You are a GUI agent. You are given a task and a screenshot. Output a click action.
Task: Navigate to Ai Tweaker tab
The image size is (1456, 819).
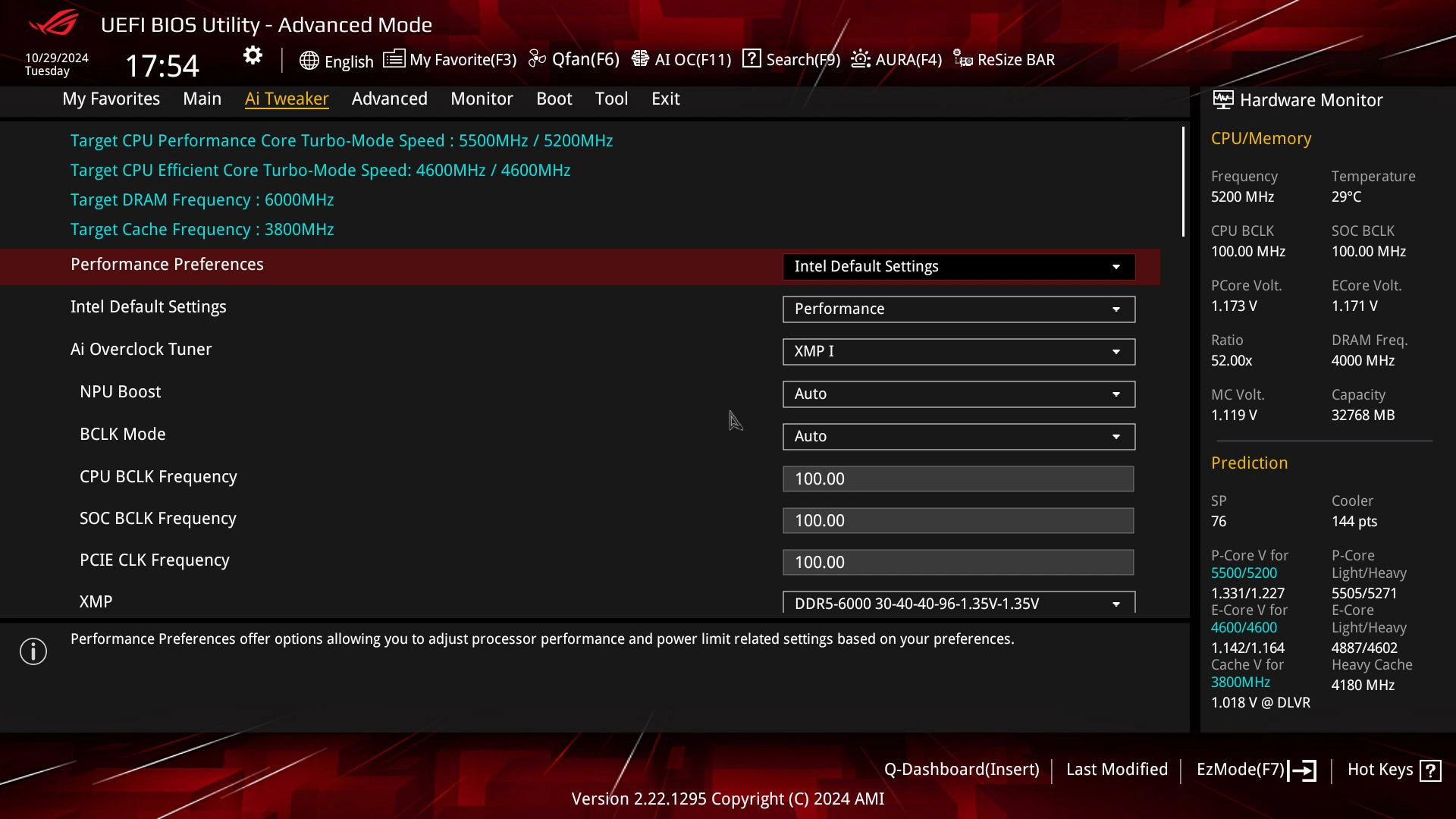tap(287, 98)
